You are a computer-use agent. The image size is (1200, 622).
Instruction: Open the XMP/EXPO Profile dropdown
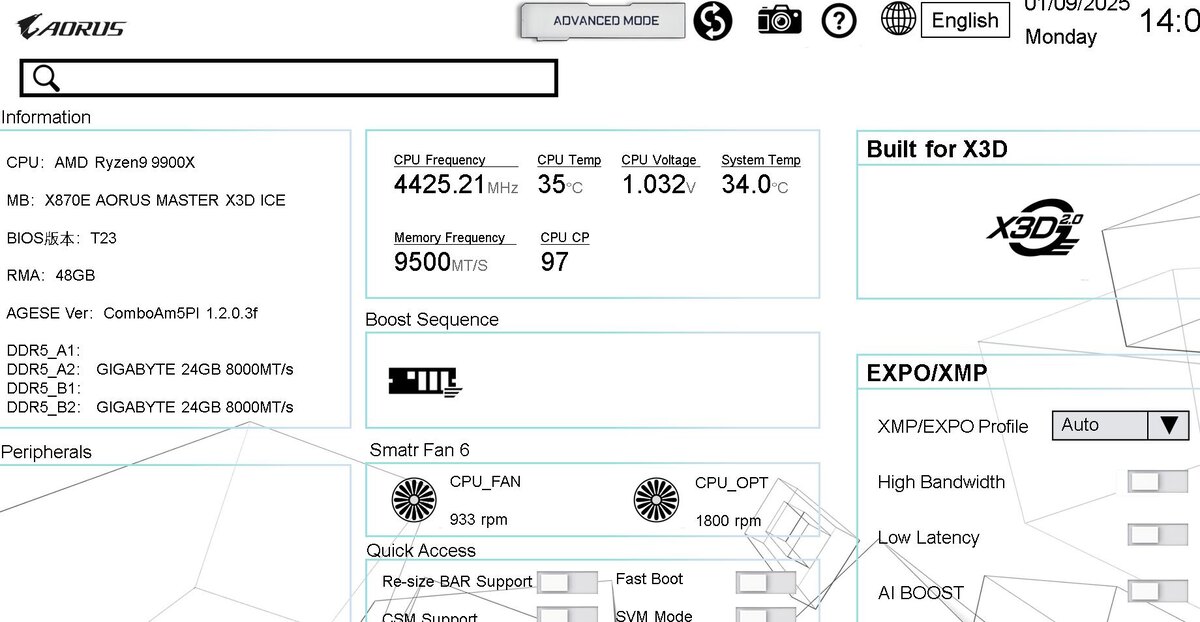(x=1120, y=425)
